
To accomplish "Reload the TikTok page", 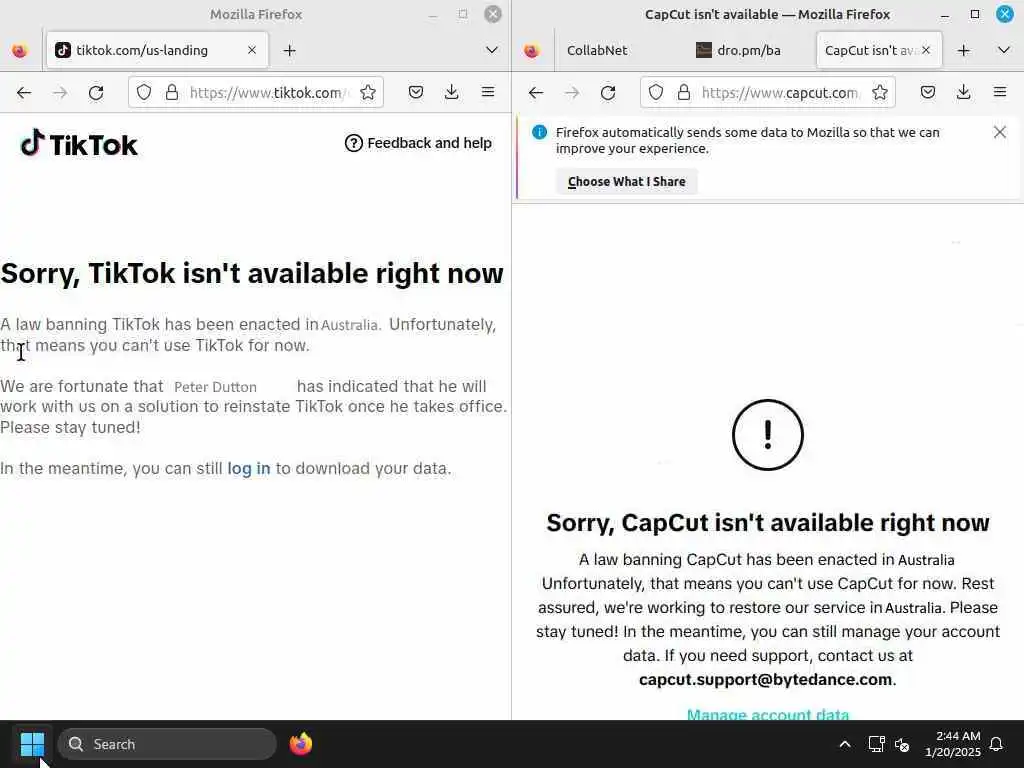I will (x=96, y=93).
